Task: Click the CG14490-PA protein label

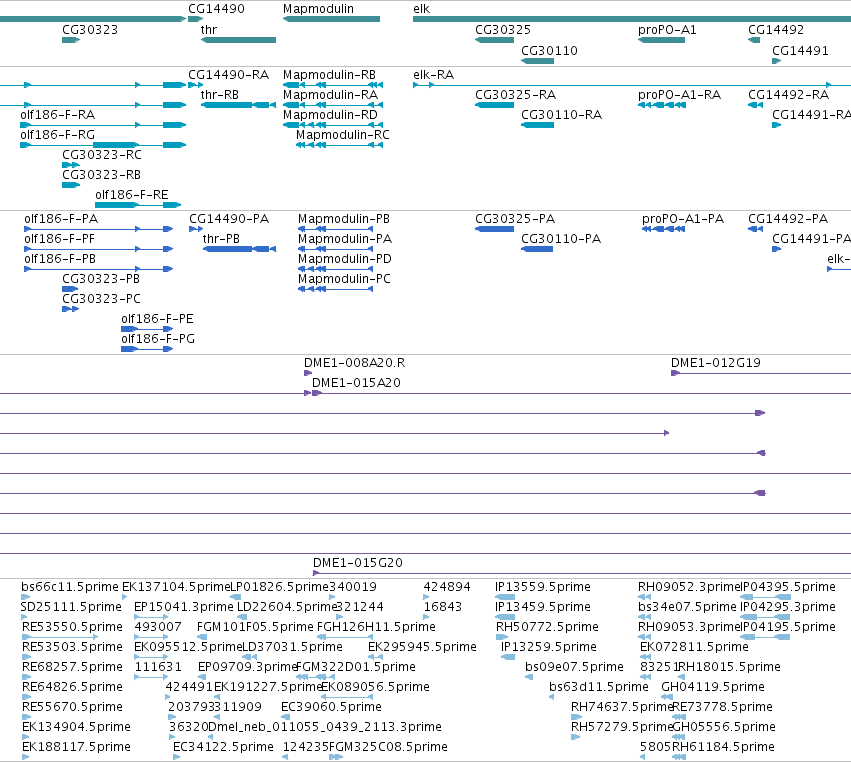Action: (x=228, y=219)
